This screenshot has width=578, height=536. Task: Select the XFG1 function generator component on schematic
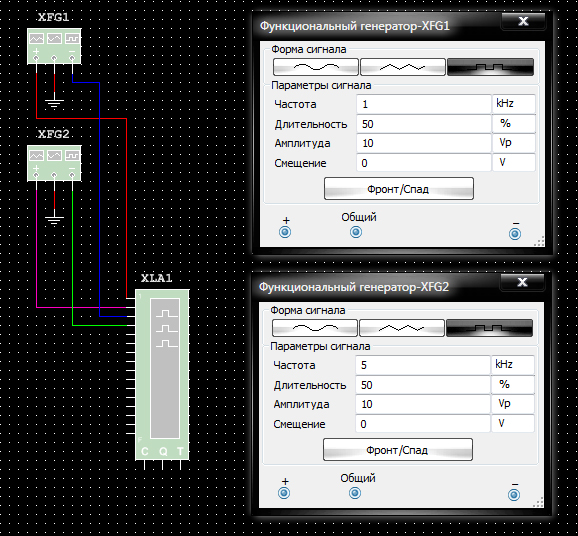pos(54,46)
